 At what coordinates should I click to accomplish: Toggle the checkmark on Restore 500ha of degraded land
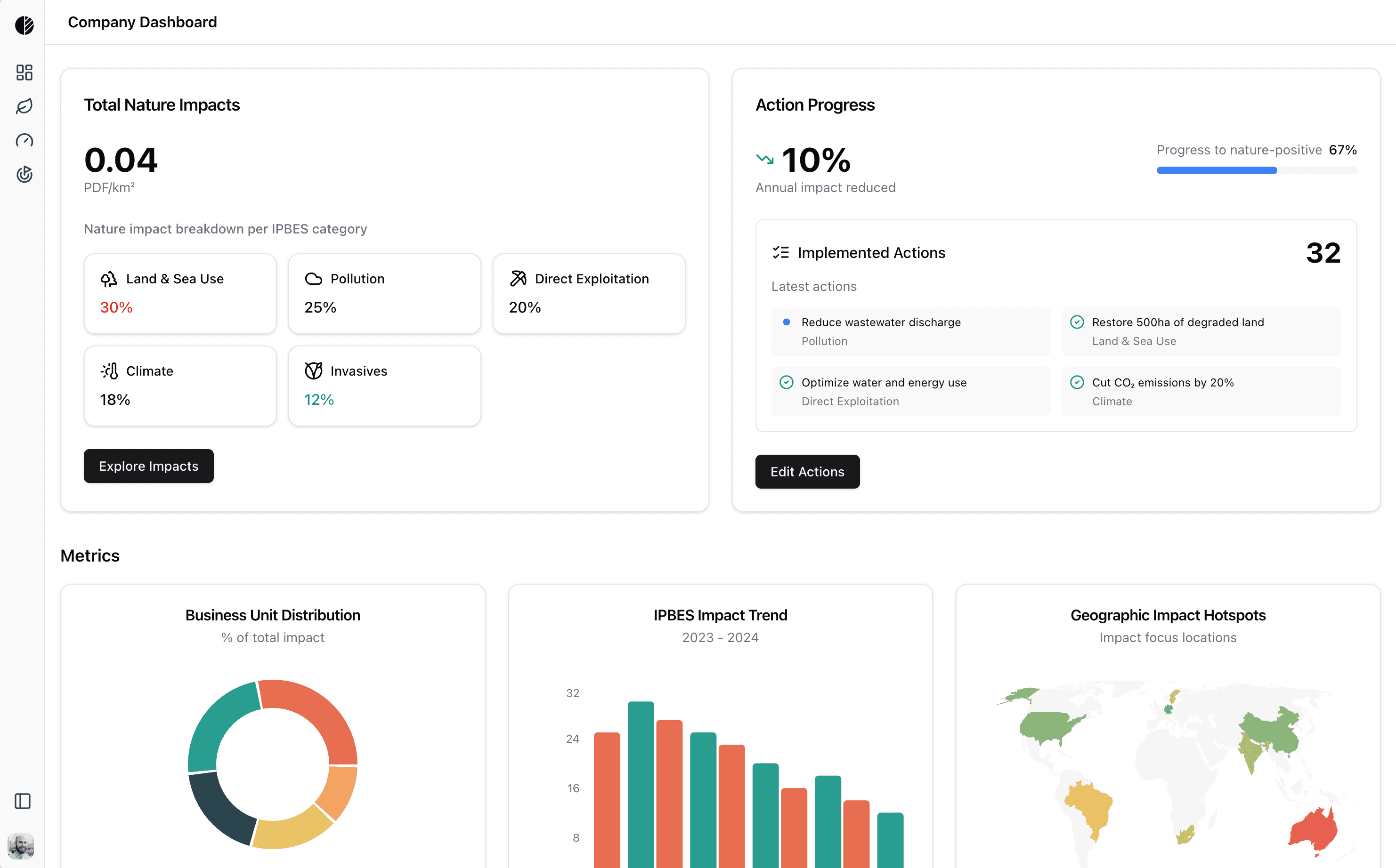[1077, 322]
